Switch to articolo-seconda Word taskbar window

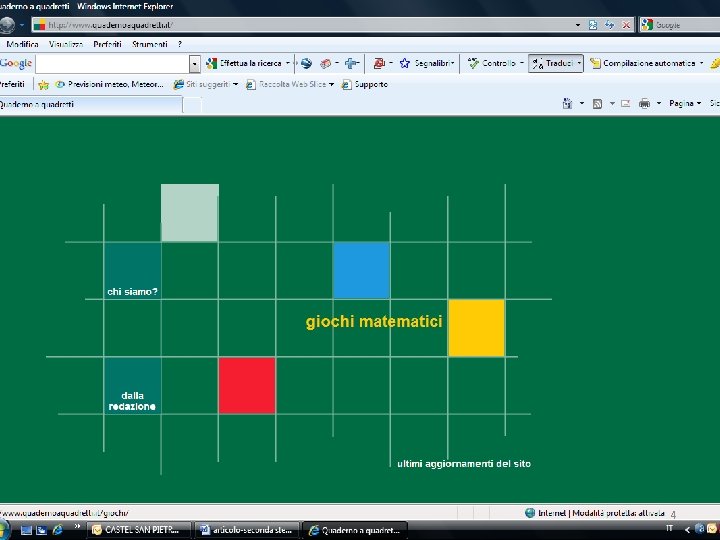(x=247, y=530)
